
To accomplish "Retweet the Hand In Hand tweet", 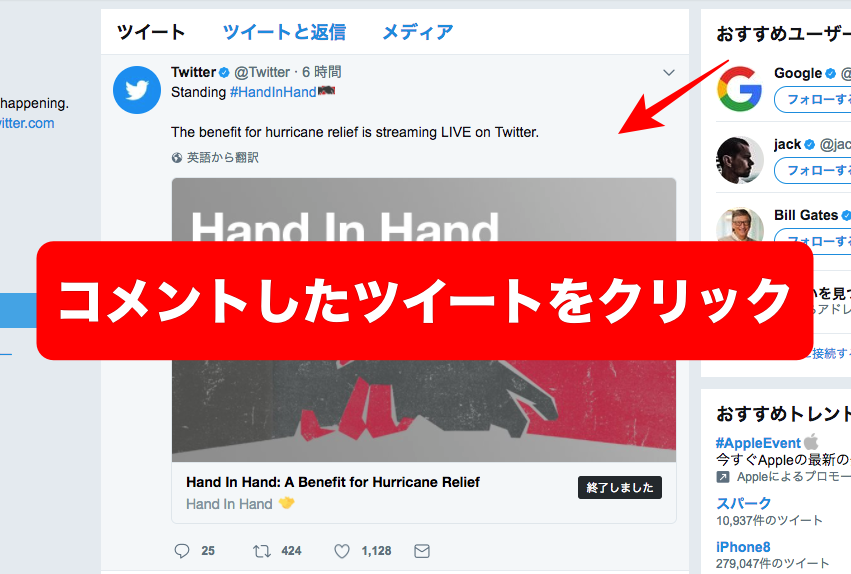I will pos(262,551).
